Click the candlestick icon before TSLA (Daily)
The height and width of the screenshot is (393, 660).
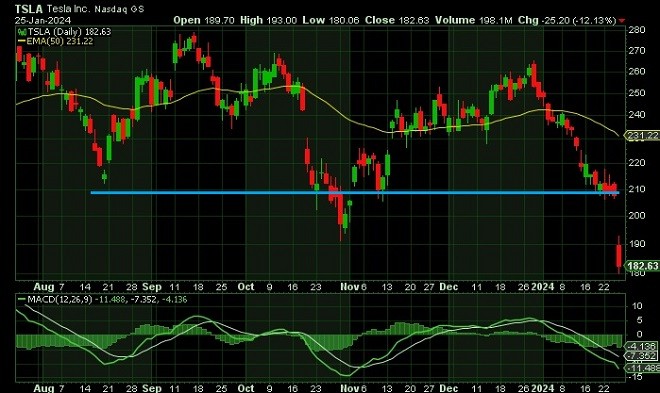[x=22, y=32]
